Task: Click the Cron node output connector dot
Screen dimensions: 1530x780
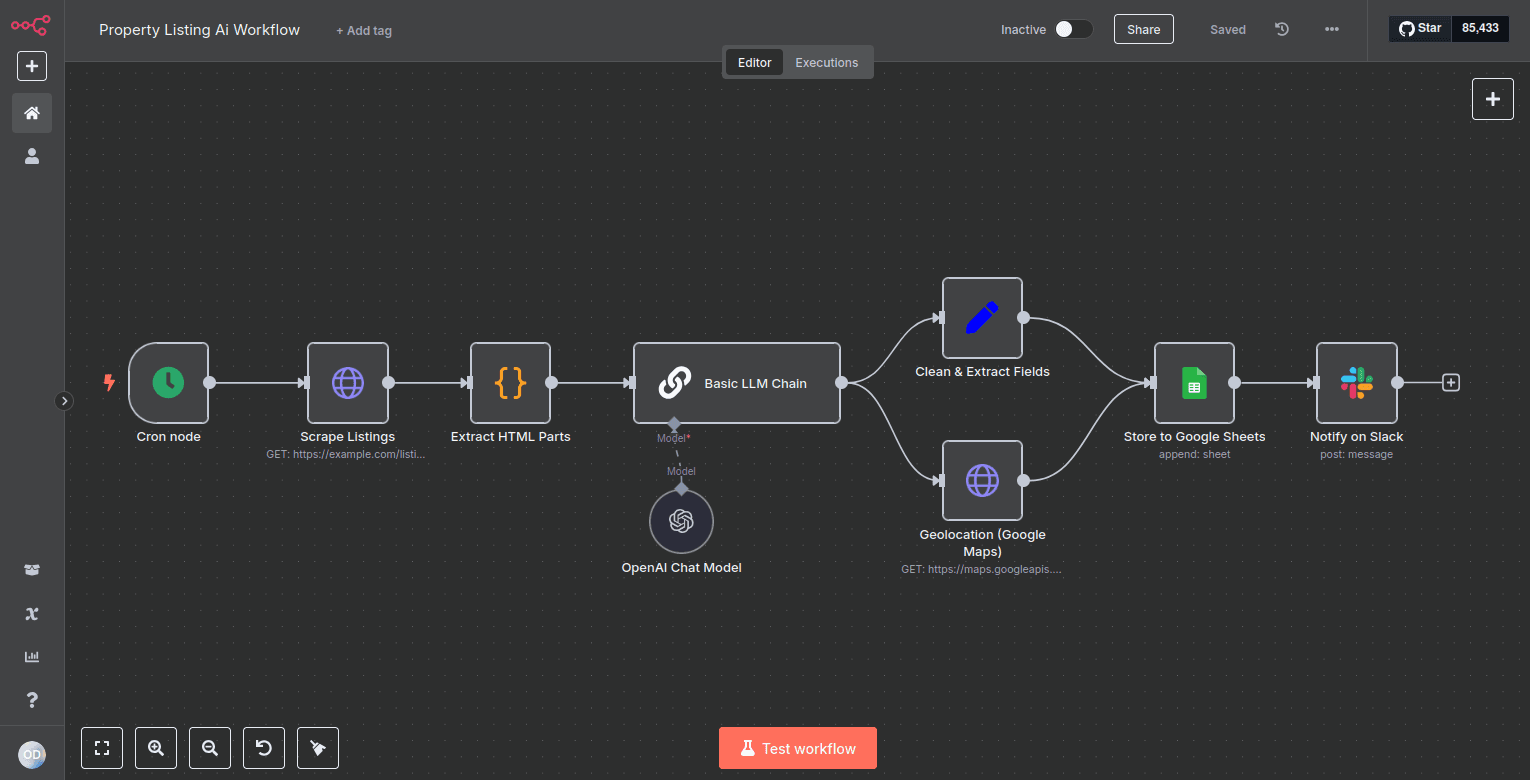Action: click(x=209, y=382)
